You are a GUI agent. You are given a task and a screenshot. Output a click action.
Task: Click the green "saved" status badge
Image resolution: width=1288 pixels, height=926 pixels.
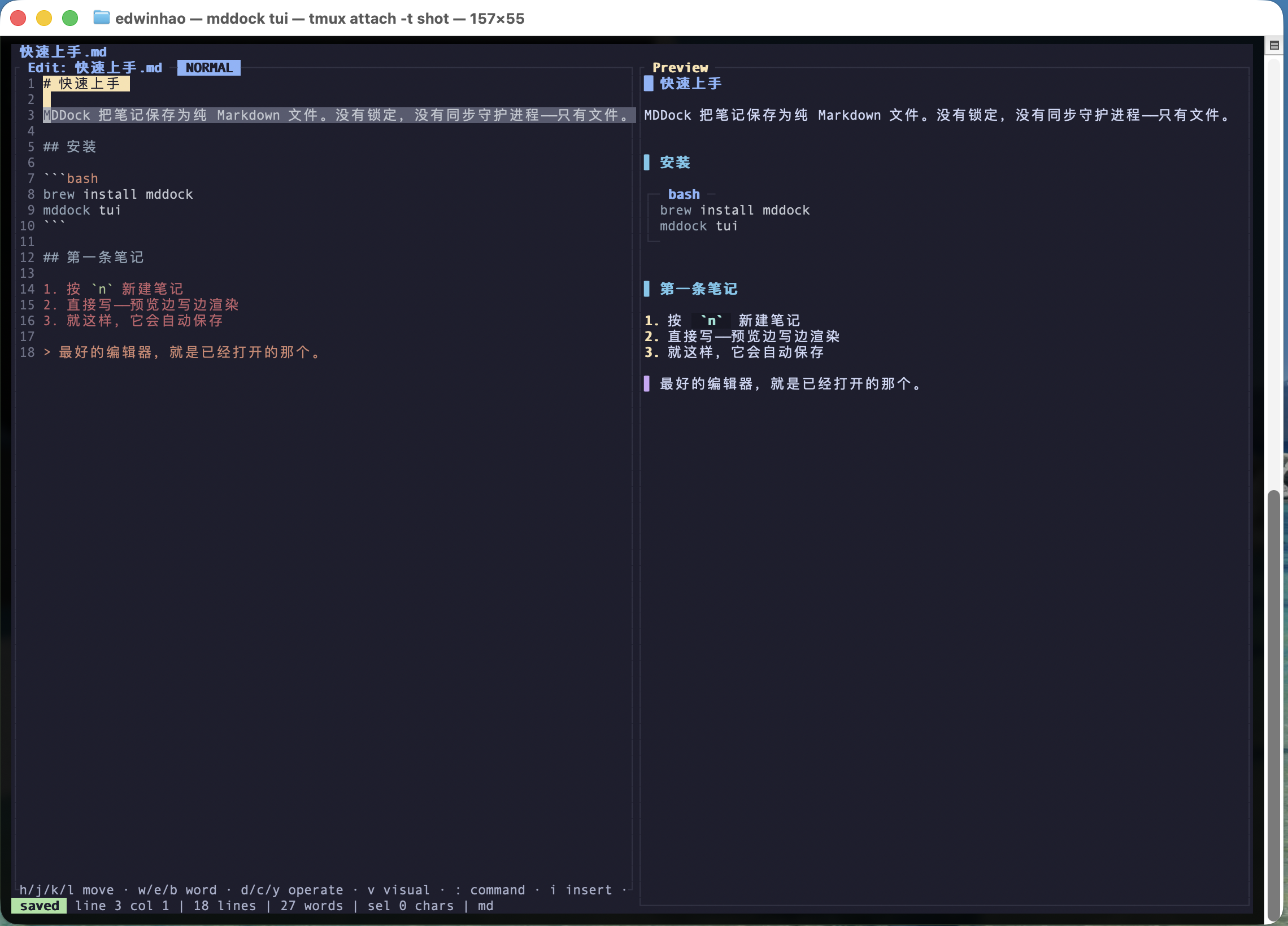[39, 906]
